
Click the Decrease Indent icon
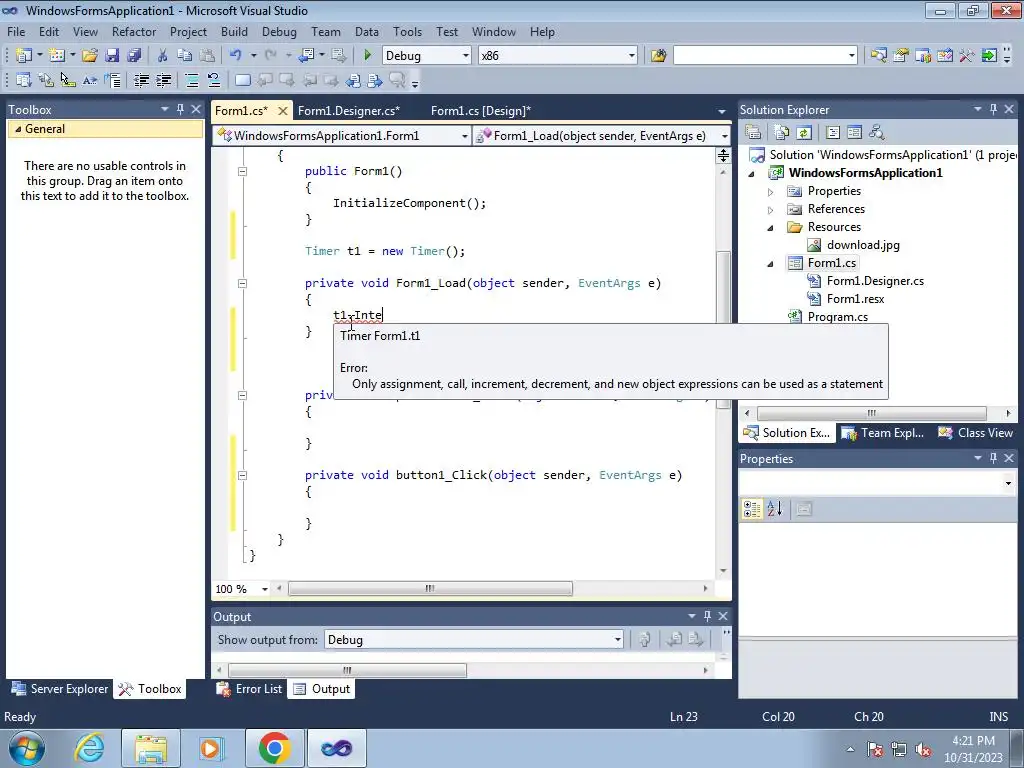tap(141, 80)
